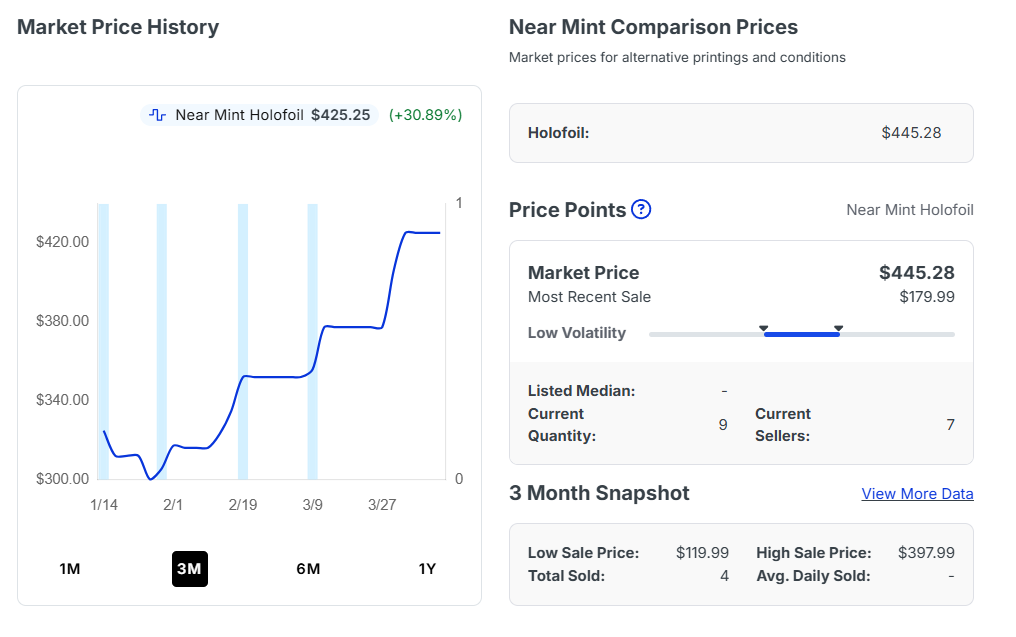This screenshot has height=637, width=1016.
Task: Select the active 3M range button
Action: [x=189, y=569]
